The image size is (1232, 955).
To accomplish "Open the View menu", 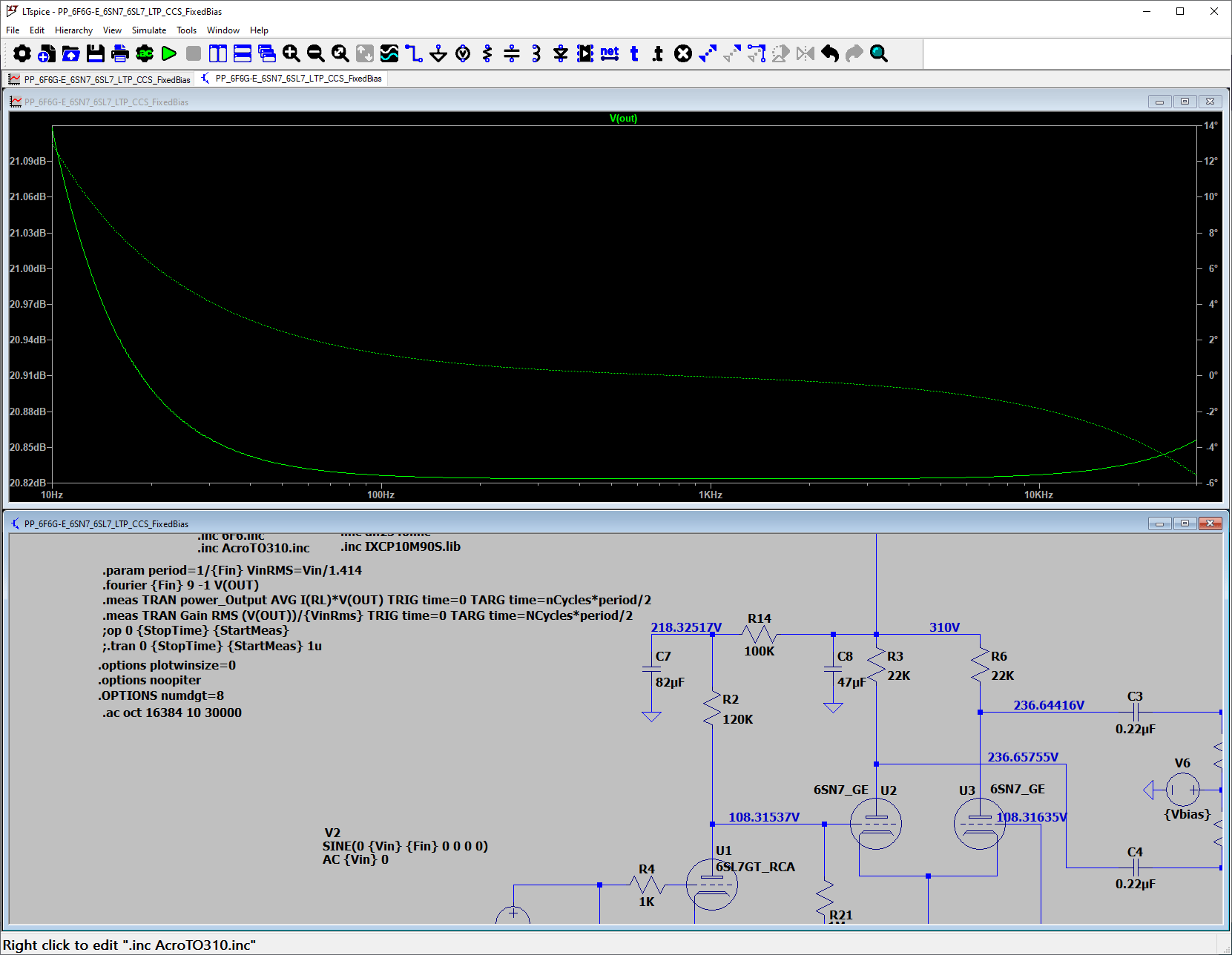I will pos(112,30).
